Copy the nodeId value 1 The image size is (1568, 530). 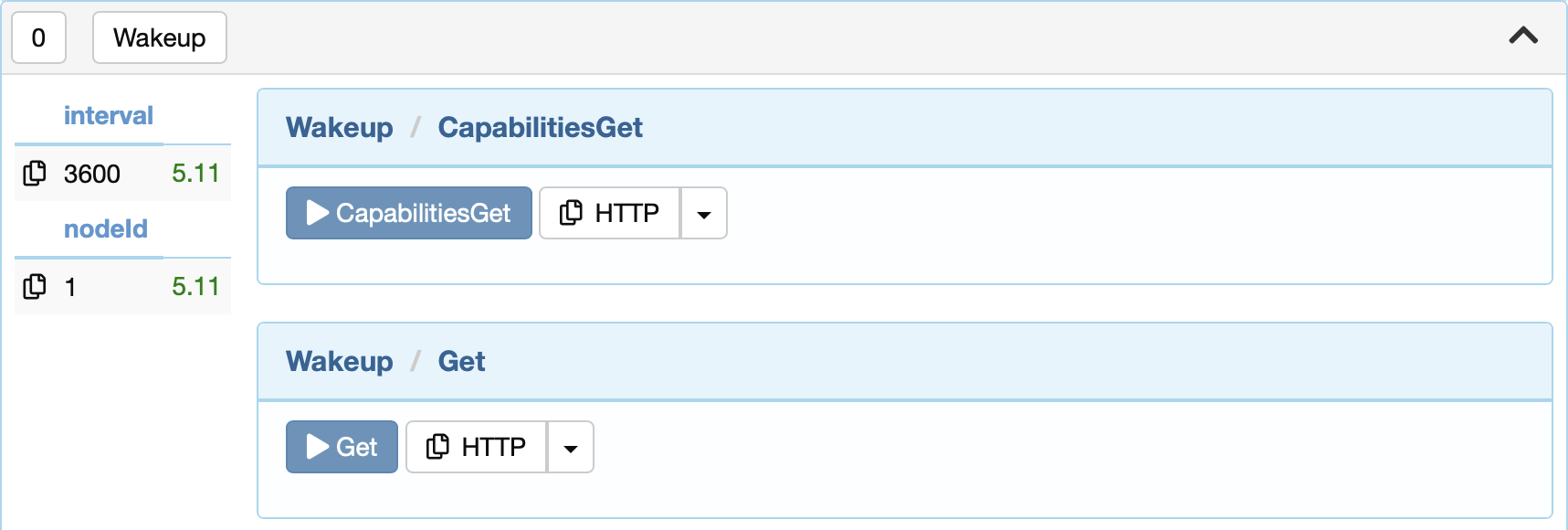35,286
